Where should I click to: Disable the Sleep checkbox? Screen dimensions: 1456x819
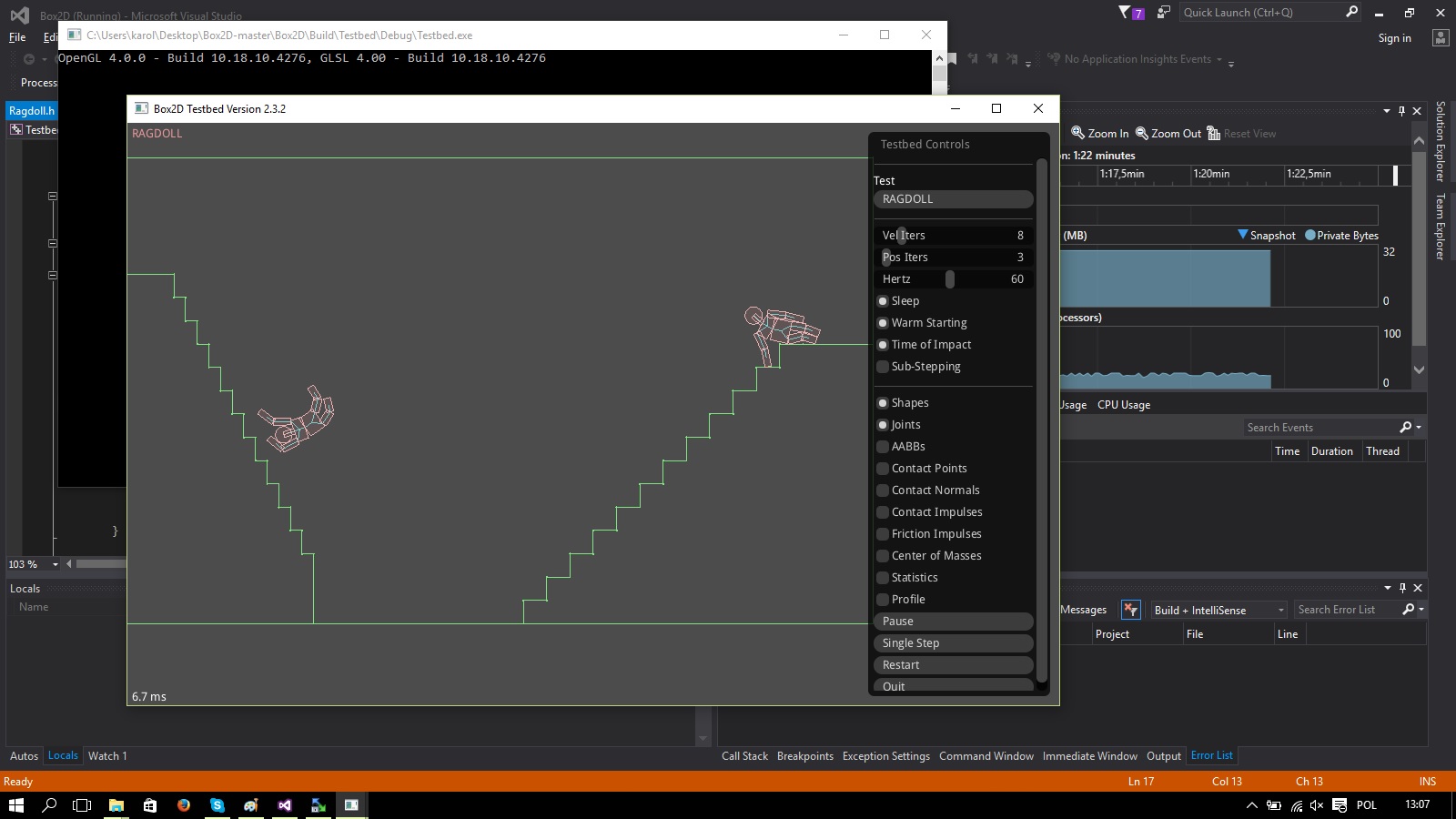click(883, 301)
